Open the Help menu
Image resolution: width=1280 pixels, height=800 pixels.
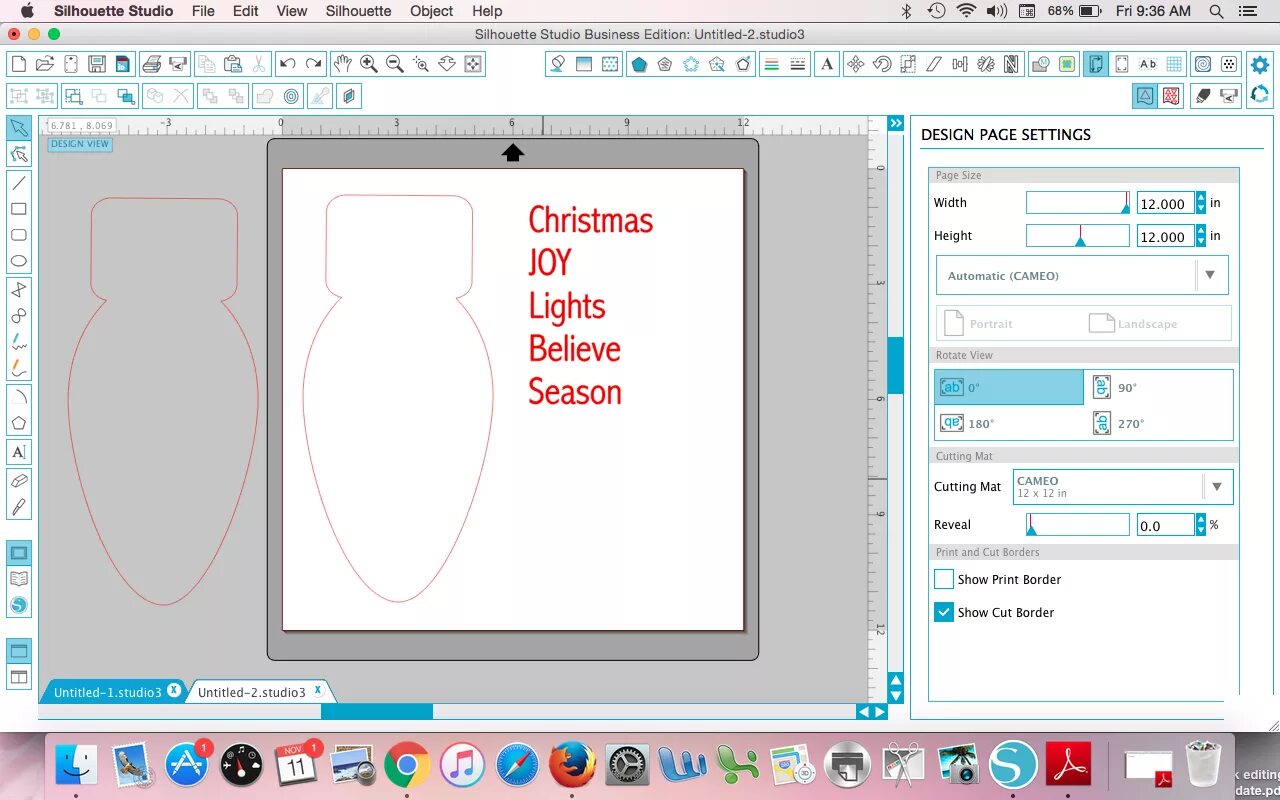coord(487,11)
